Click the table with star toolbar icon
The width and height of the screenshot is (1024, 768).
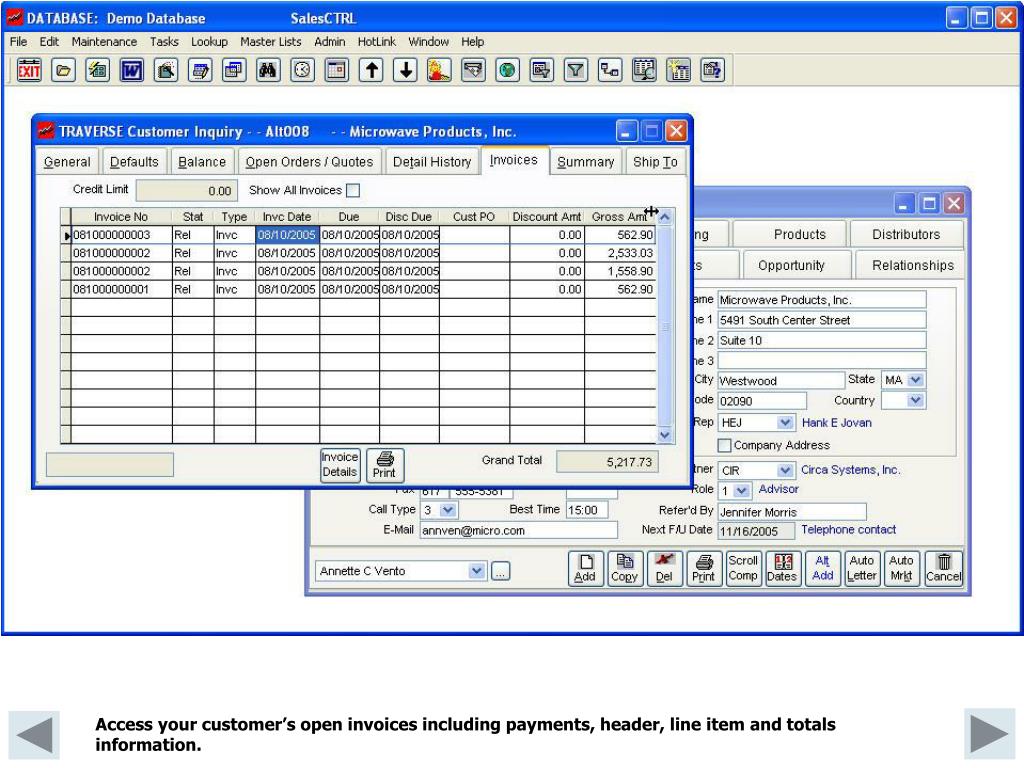pos(678,70)
